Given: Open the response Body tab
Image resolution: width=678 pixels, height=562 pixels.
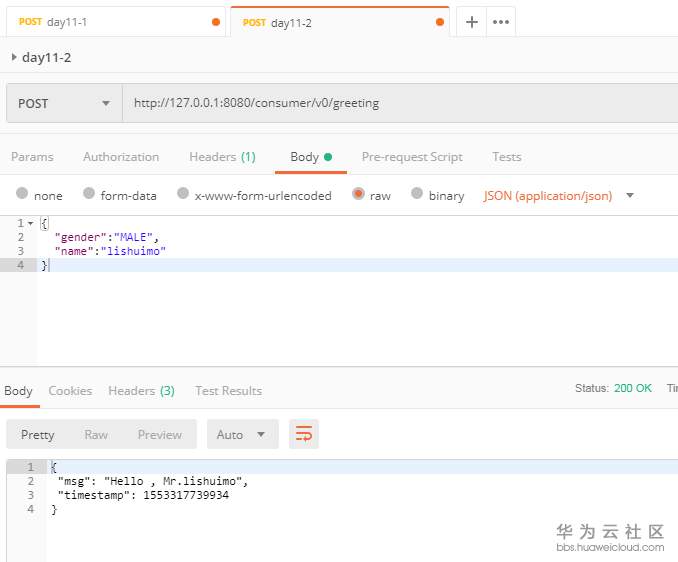Looking at the screenshot, I should tap(18, 391).
